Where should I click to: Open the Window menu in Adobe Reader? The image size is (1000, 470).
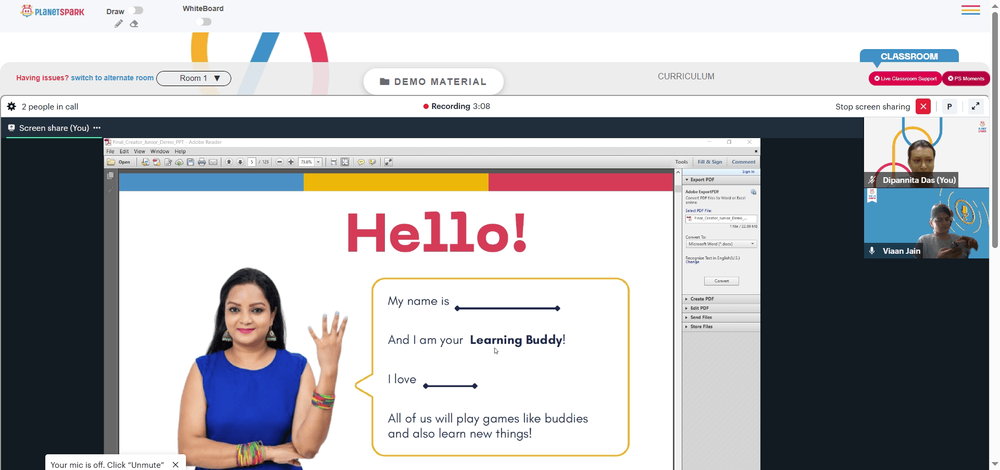[x=159, y=151]
